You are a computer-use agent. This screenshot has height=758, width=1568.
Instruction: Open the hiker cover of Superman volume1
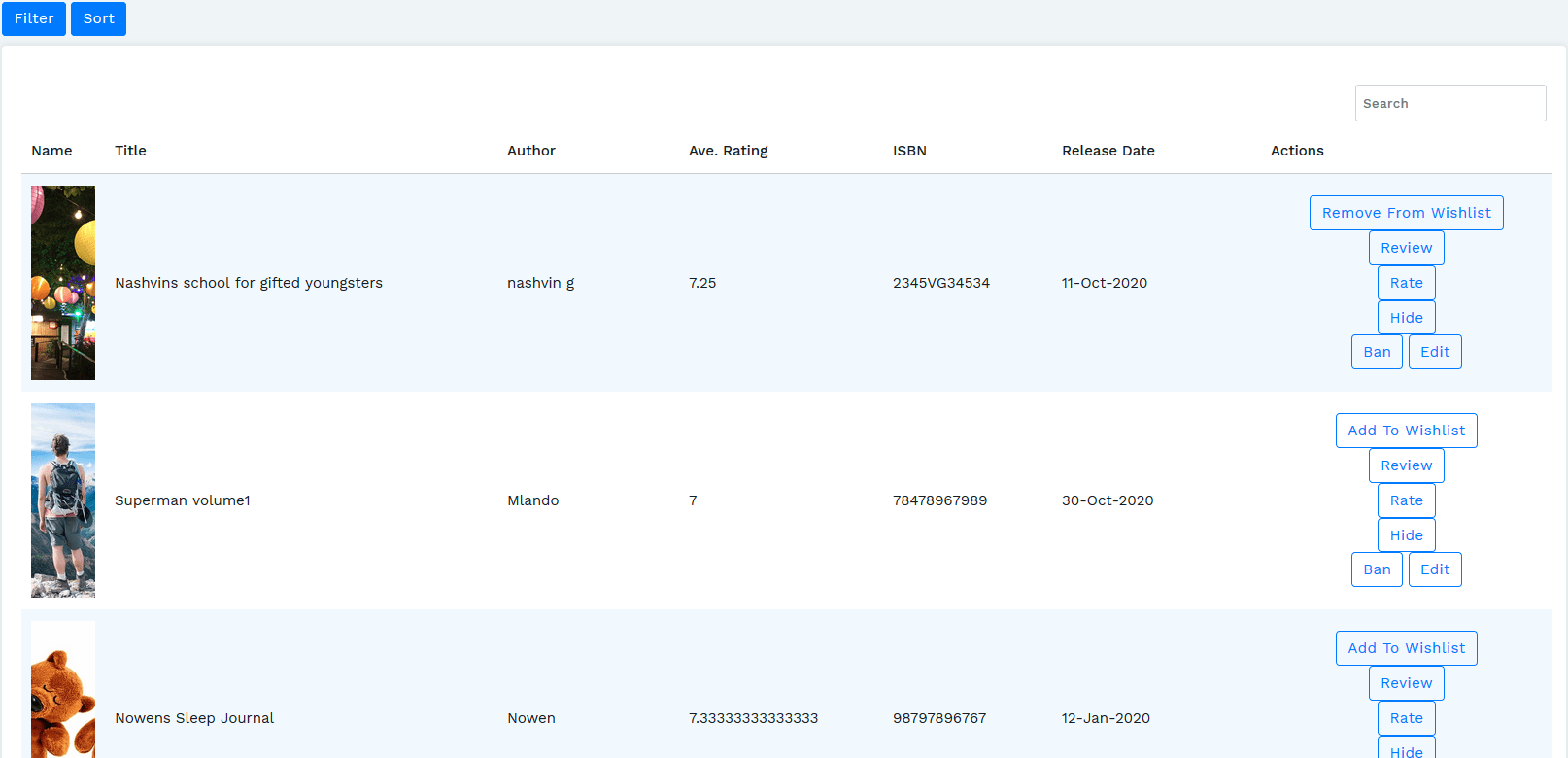pos(63,500)
